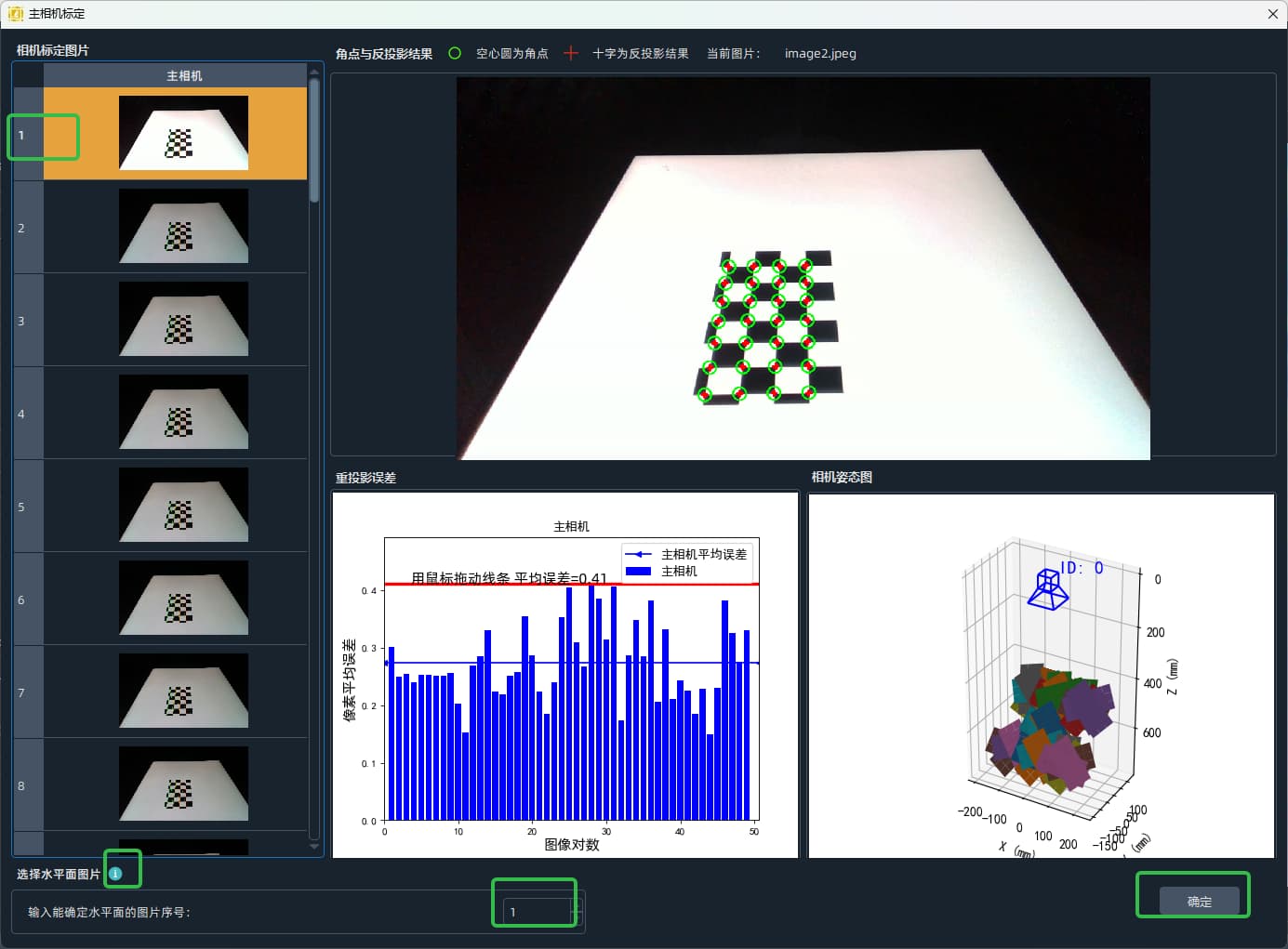Click the horizontal plane image index field
Screen dimensions: 1288x949
tap(538, 912)
